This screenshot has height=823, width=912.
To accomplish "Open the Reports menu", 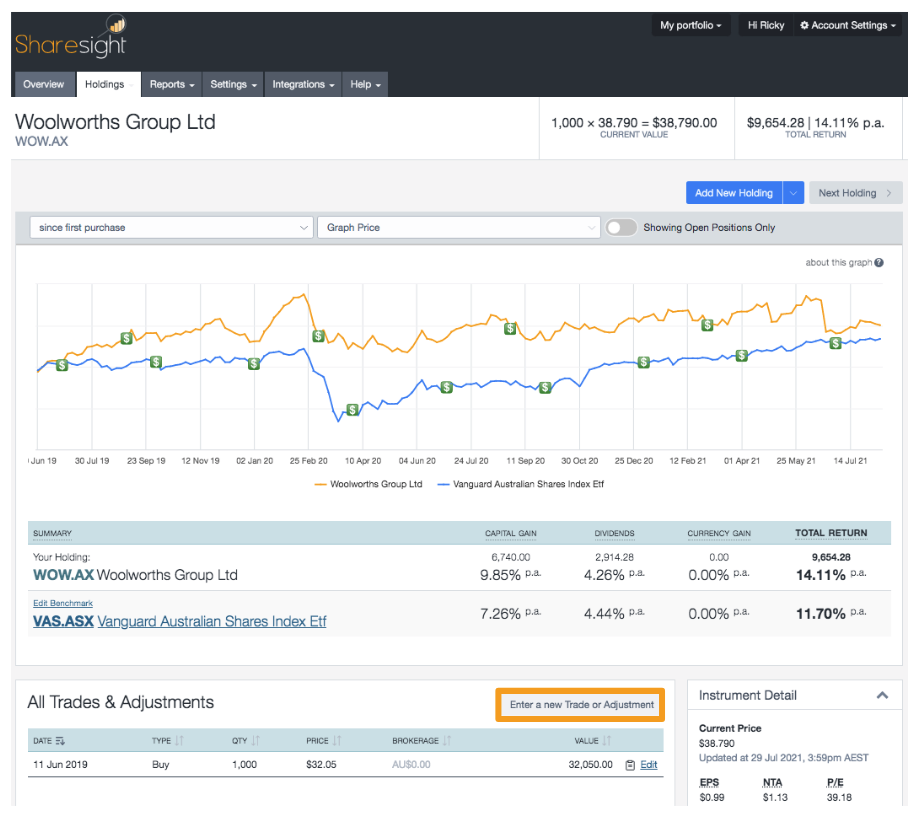I will 172,84.
